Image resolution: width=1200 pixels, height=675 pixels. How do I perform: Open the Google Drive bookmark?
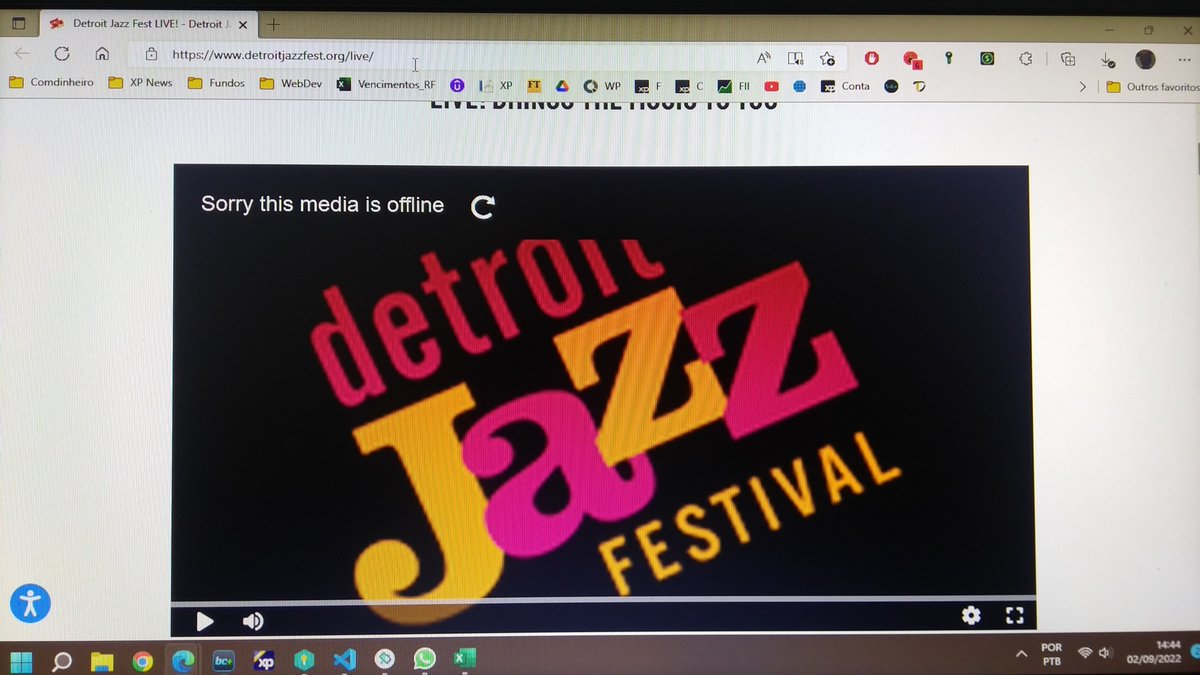tap(562, 86)
